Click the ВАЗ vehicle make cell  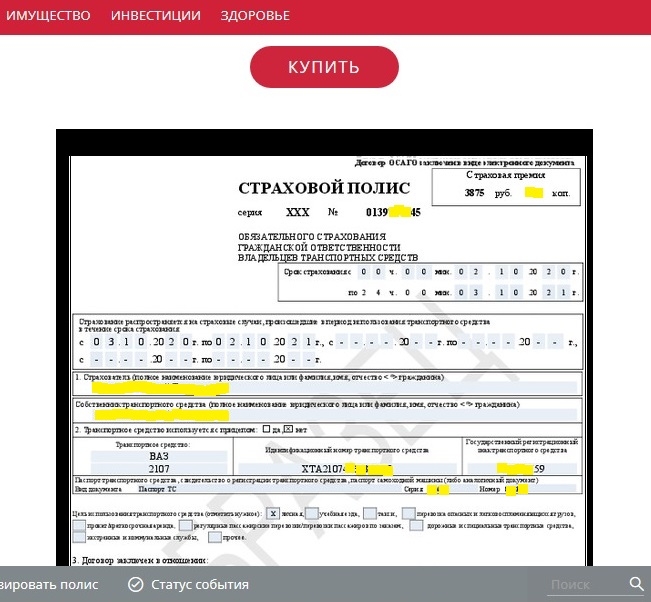pos(159,456)
